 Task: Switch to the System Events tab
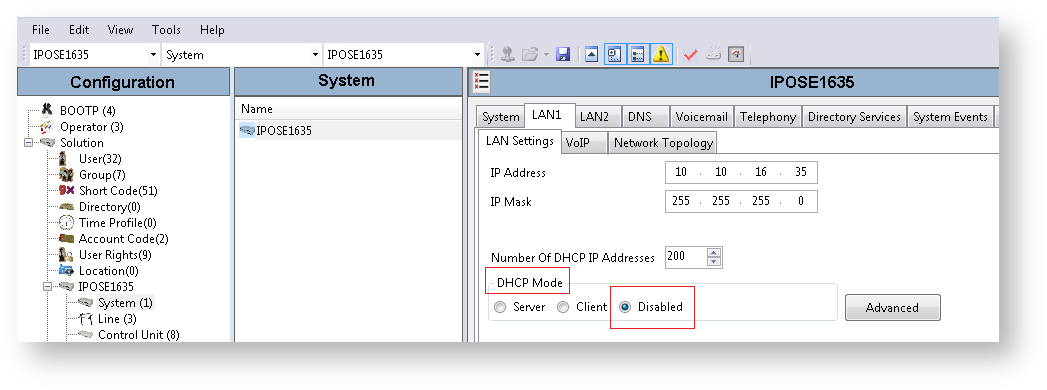950,117
